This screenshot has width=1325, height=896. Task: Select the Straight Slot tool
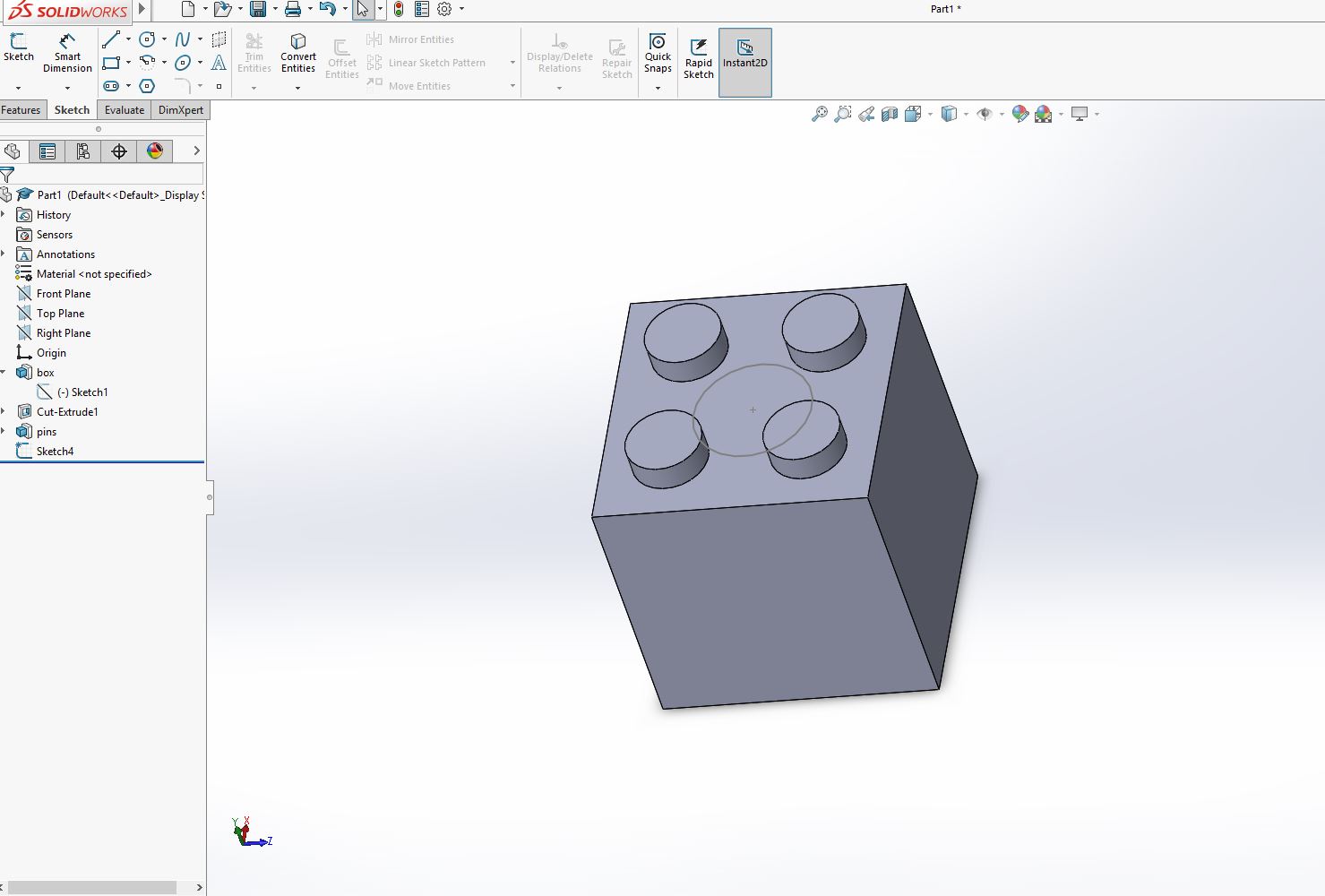pos(111,86)
